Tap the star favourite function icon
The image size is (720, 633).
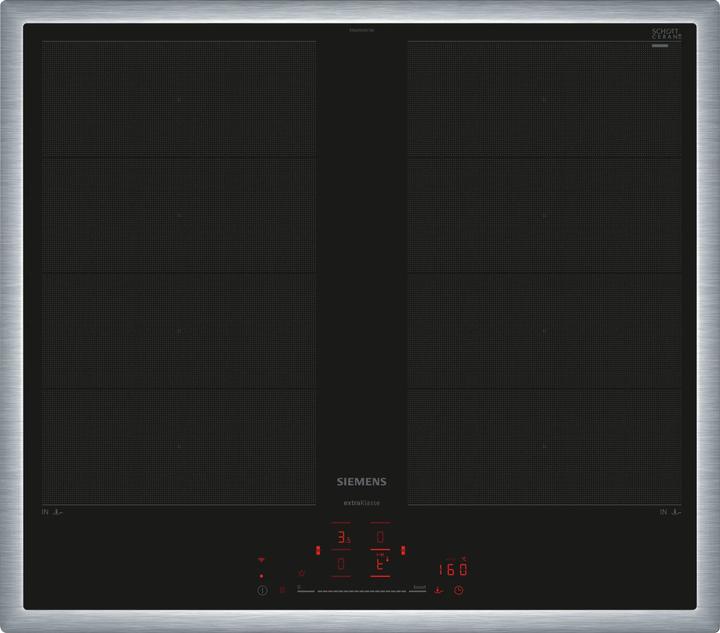301,573
